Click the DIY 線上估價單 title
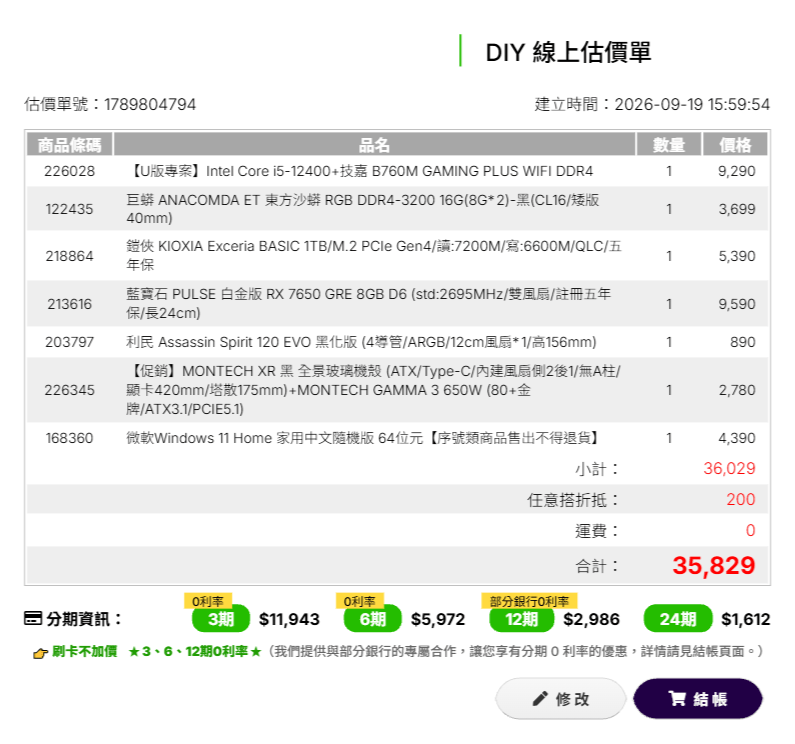This screenshot has height=744, width=795. (568, 52)
